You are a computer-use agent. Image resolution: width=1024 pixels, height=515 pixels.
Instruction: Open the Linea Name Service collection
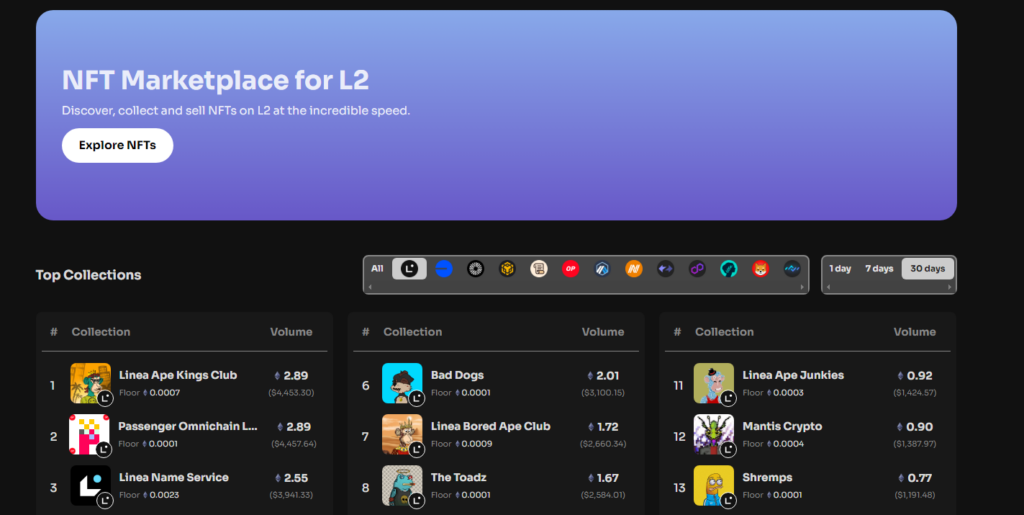[174, 477]
